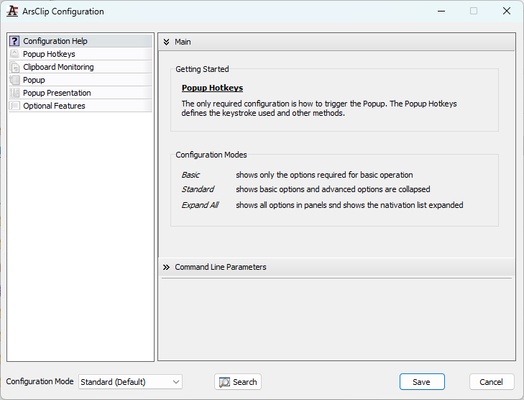This screenshot has height=400, width=524.
Task: Select Configuration Help in the navigation list
Action: (x=80, y=41)
